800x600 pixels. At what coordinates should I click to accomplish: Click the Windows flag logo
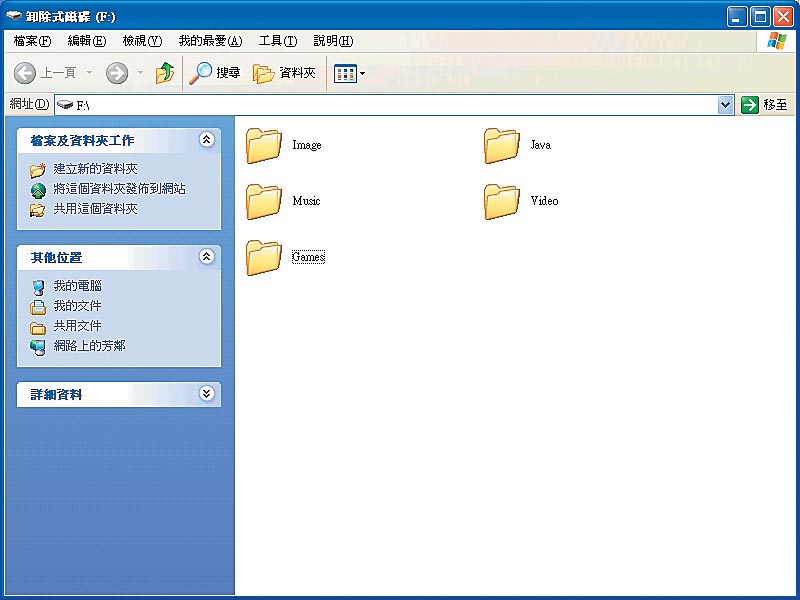coord(776,41)
